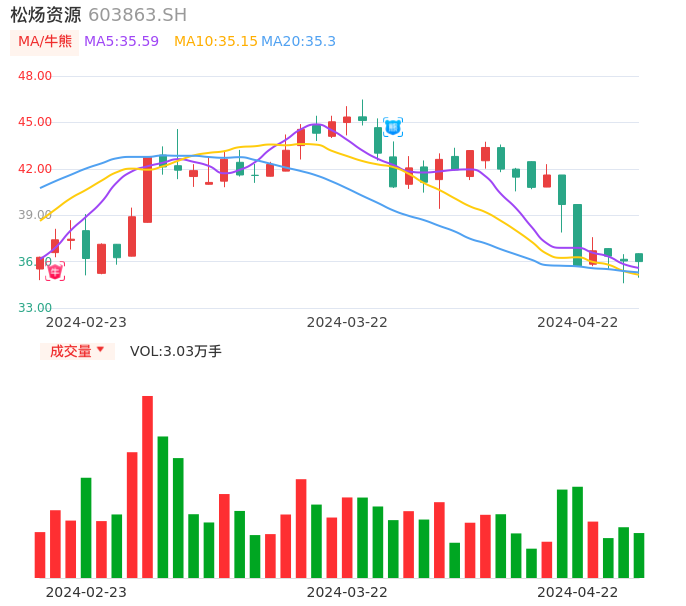Click the 2024-02-23 date label under the volume chart
The height and width of the screenshot is (606, 686).
86,592
